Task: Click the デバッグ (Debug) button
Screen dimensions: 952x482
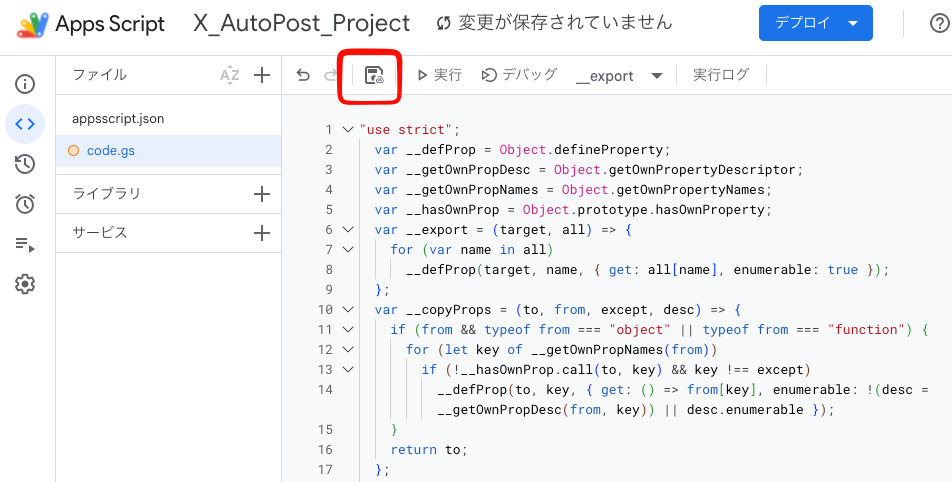Action: pos(519,75)
